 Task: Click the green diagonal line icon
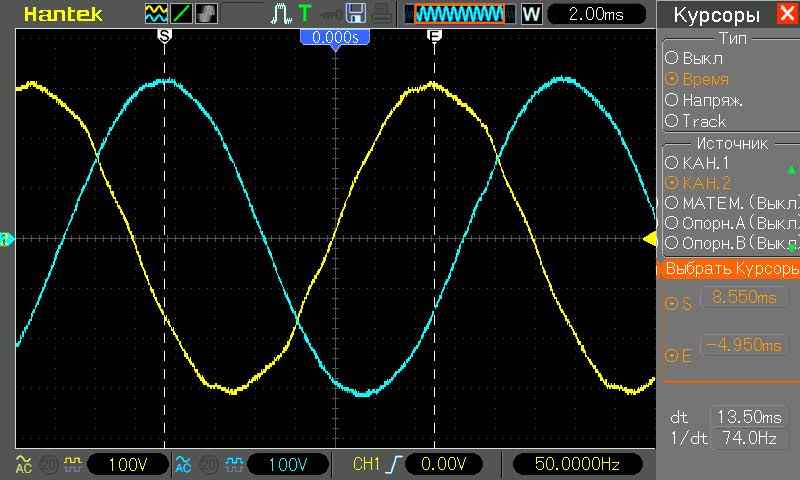click(x=183, y=14)
